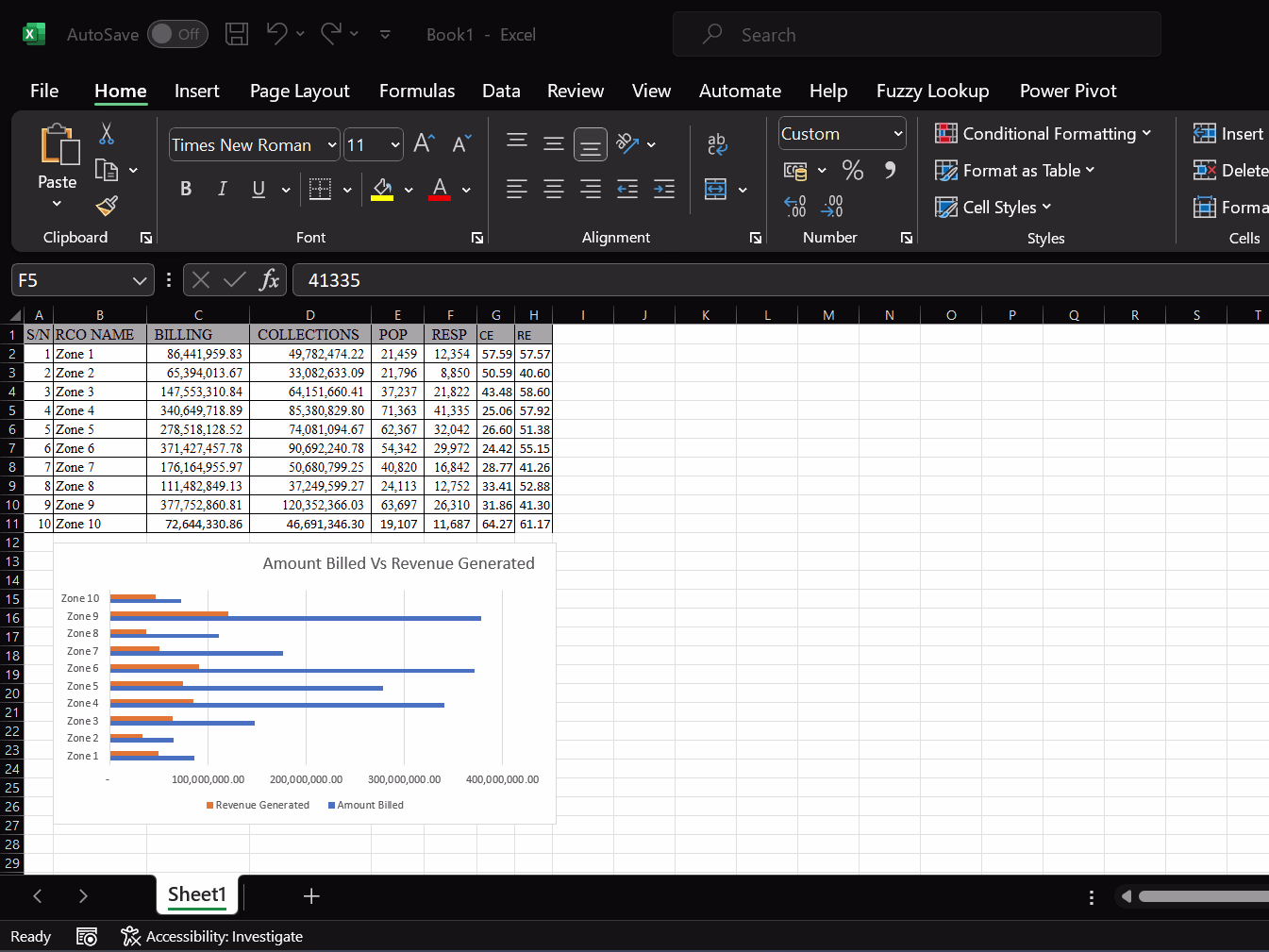Image resolution: width=1269 pixels, height=952 pixels.
Task: Toggle Italic formatting
Action: pos(222,189)
